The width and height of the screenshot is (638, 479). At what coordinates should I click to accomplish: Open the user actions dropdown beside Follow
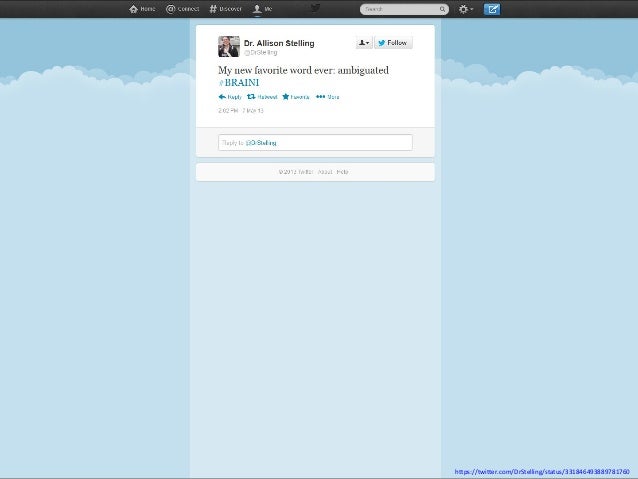point(364,43)
